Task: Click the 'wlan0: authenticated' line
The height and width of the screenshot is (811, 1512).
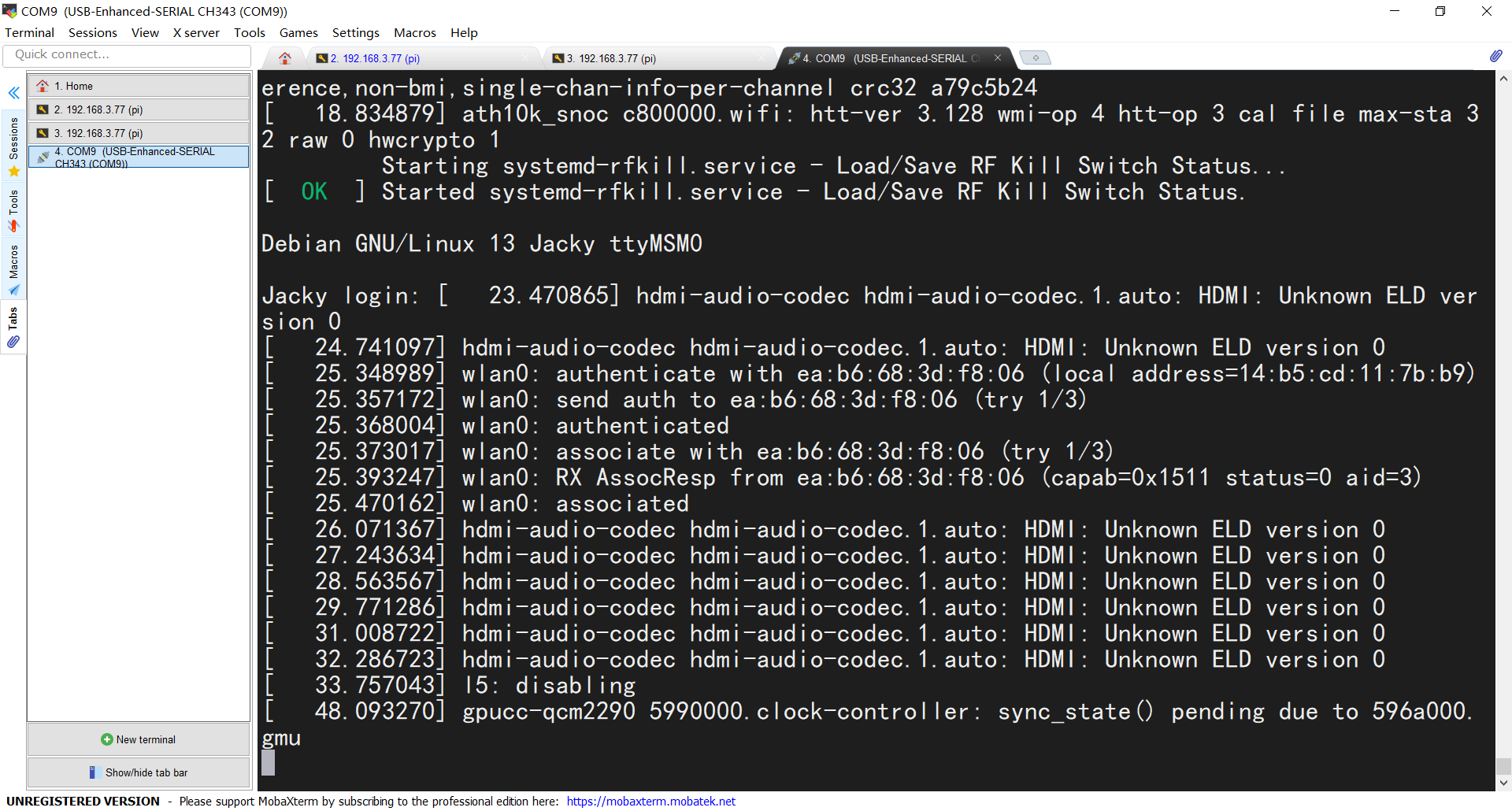Action: [x=595, y=425]
